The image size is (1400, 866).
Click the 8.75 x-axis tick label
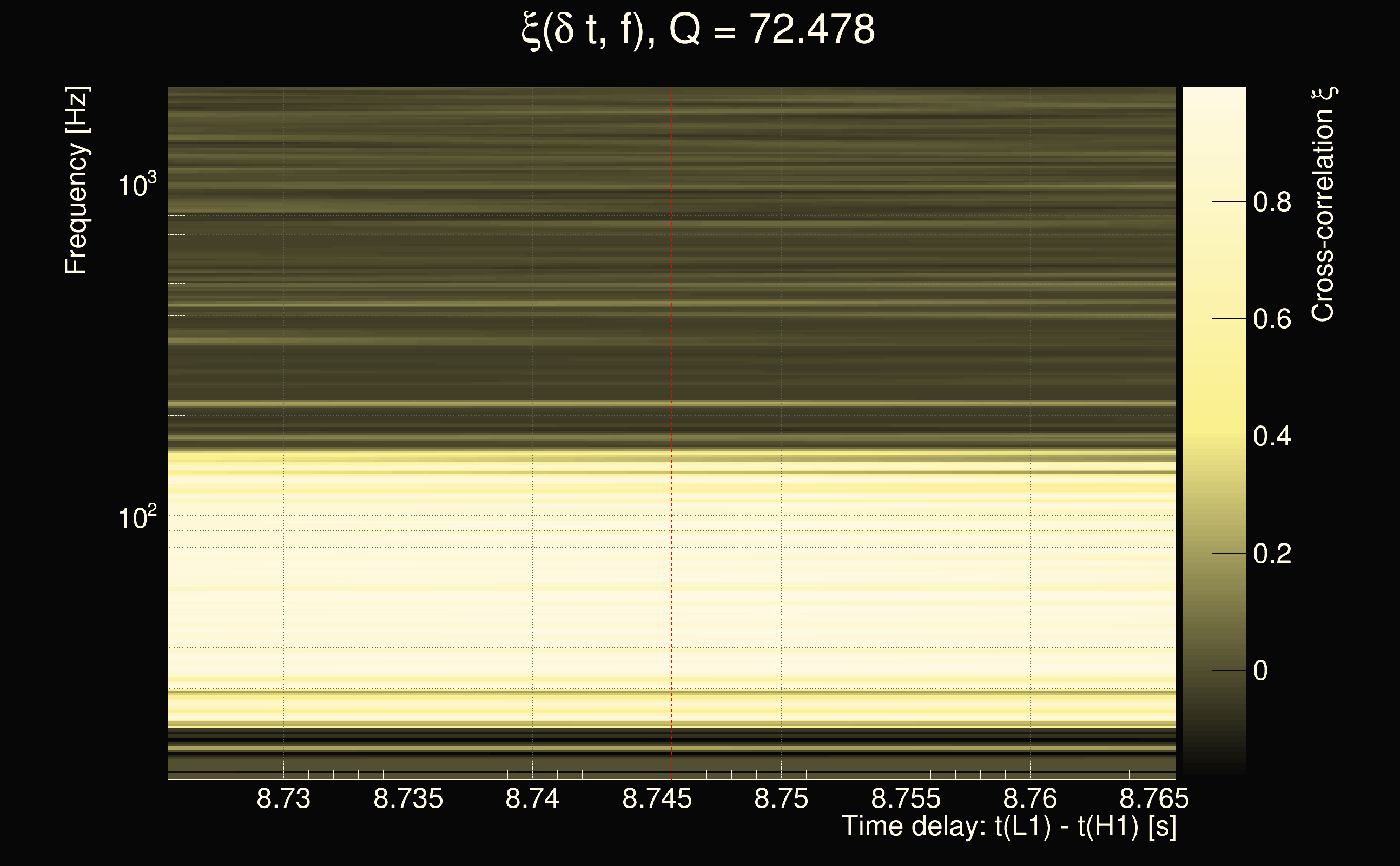tap(781, 798)
